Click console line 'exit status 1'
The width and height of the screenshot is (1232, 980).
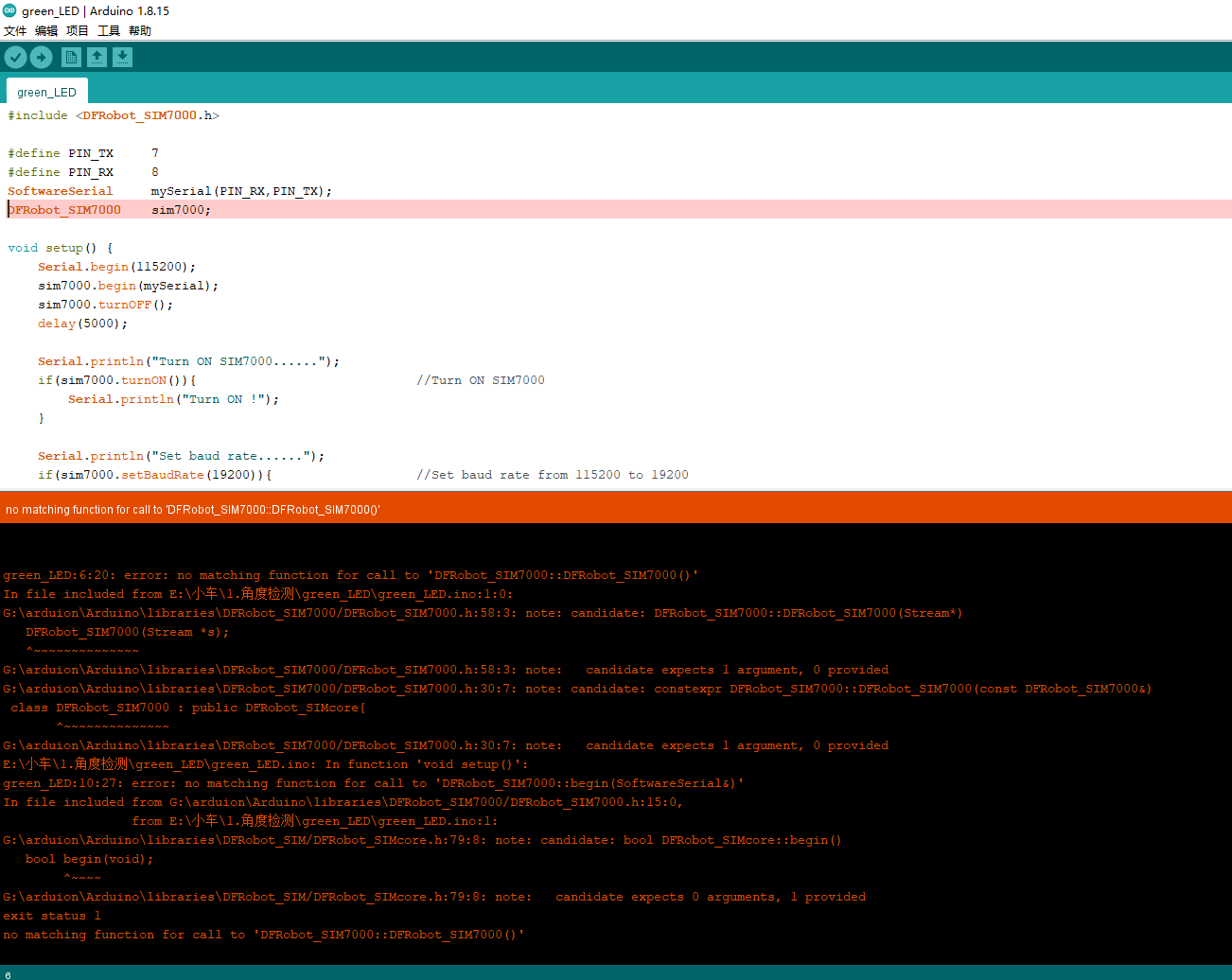coord(51,916)
